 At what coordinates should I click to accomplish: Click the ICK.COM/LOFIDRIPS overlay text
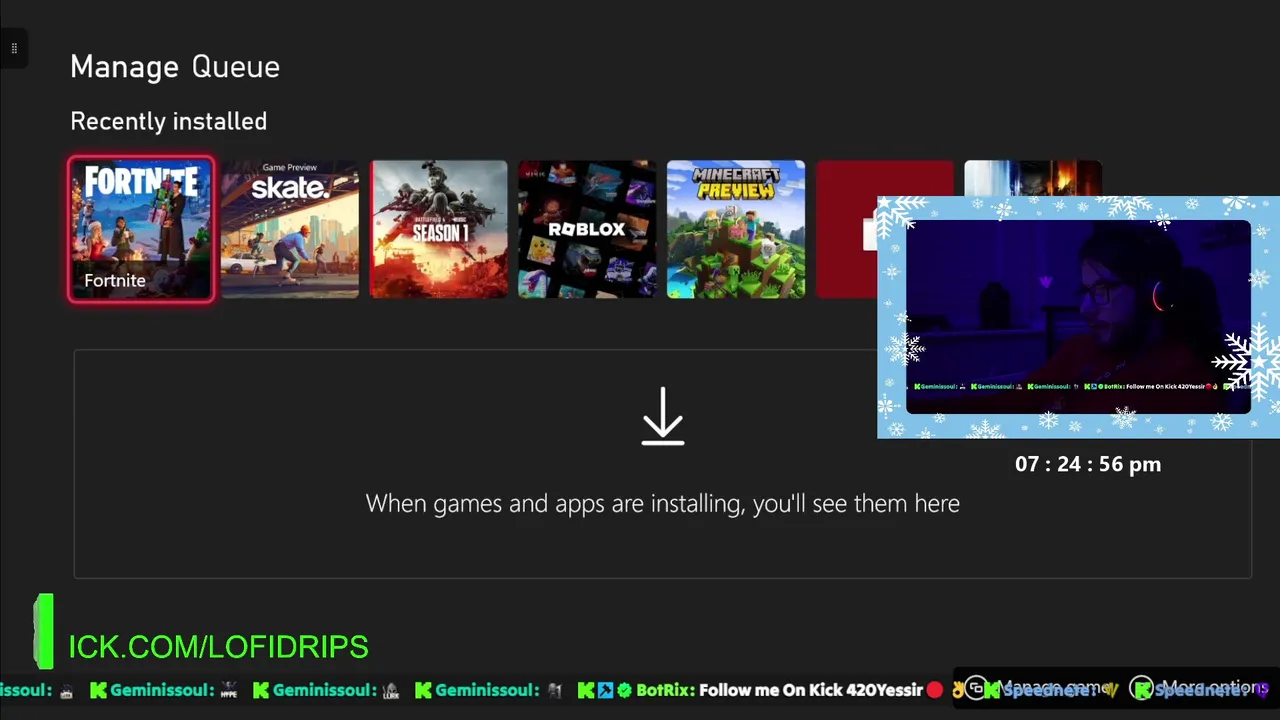click(218, 647)
